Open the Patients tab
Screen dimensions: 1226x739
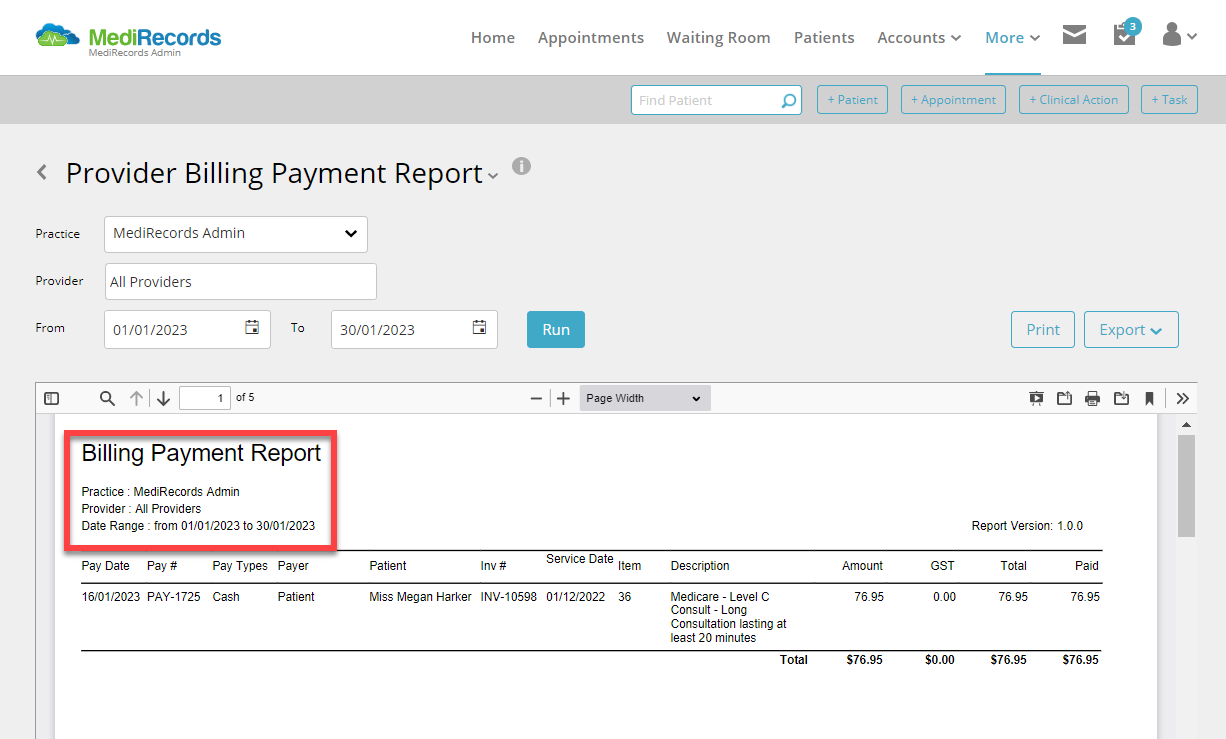click(x=824, y=38)
